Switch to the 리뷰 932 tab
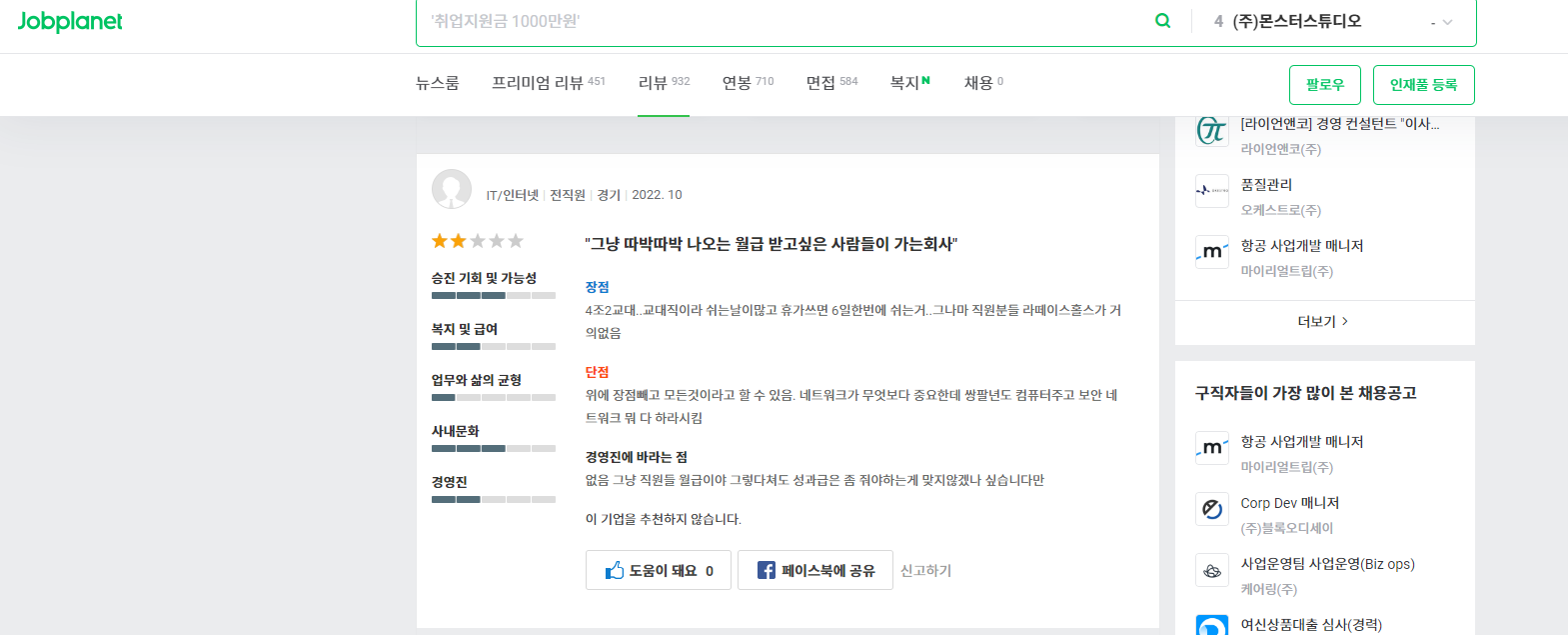The height and width of the screenshot is (635, 1568). 664,83
